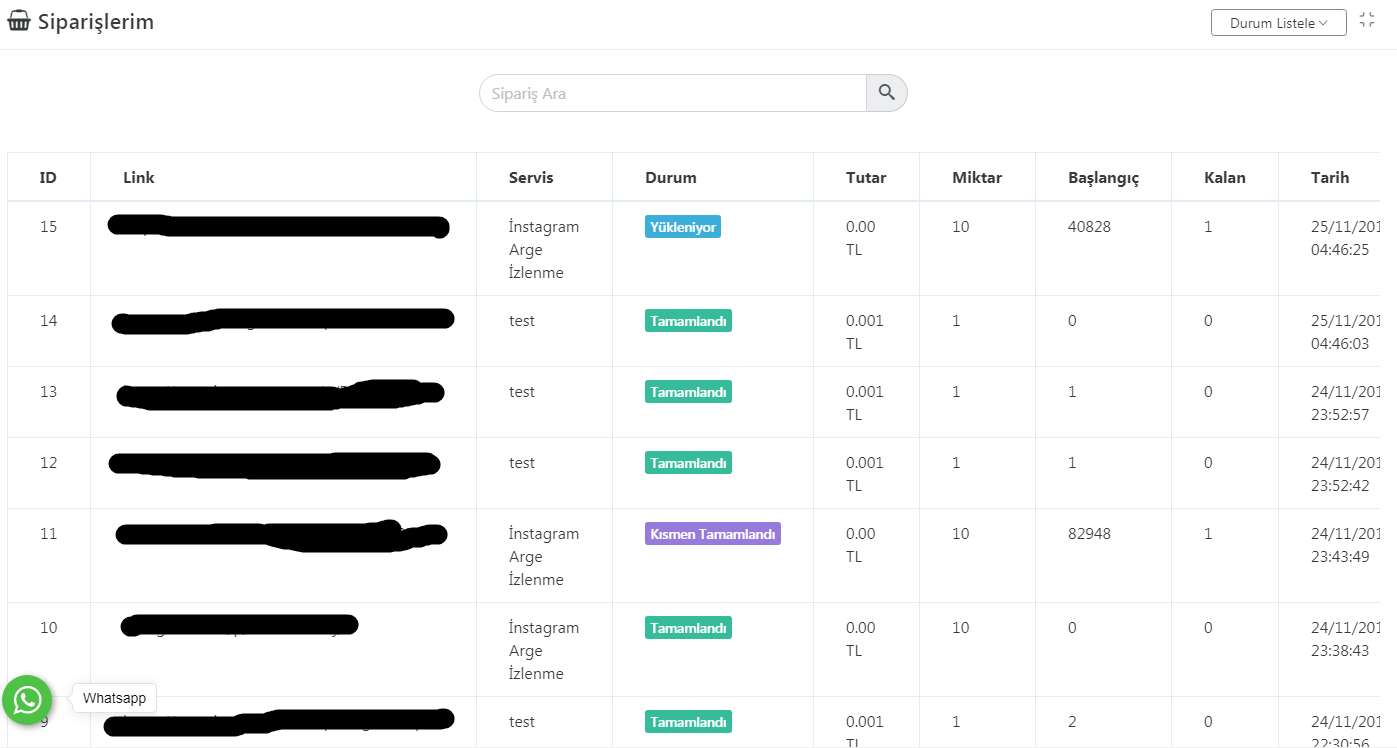The height and width of the screenshot is (748, 1397).
Task: Click Başlangıç value 2 of order 9
Action: tap(1072, 722)
